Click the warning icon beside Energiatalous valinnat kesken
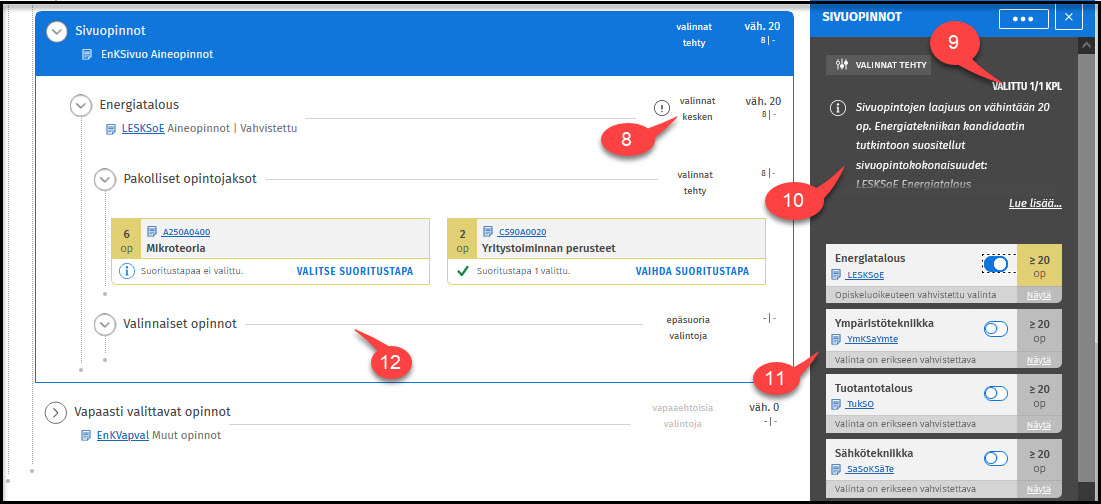 point(661,108)
